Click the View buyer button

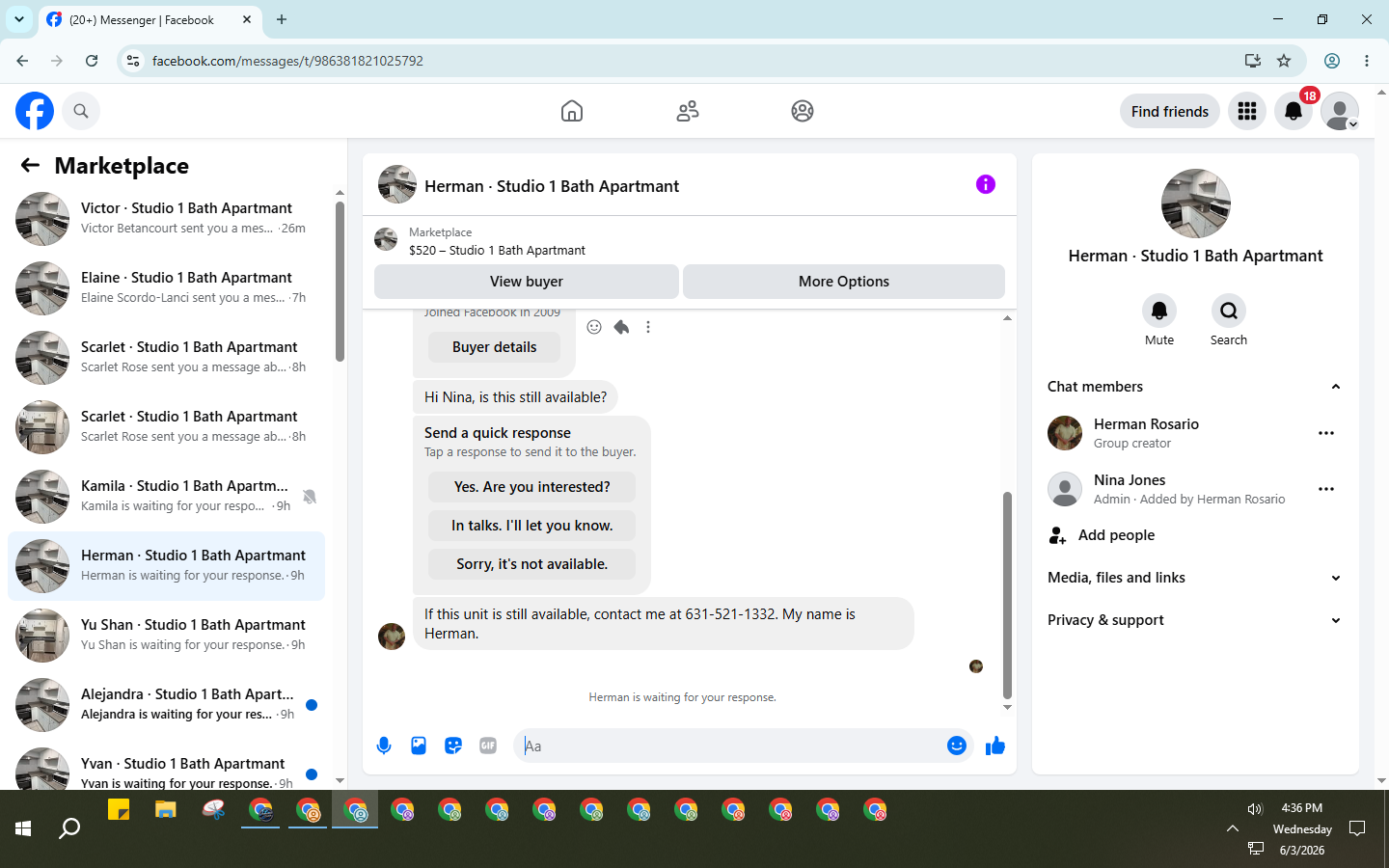(x=527, y=282)
